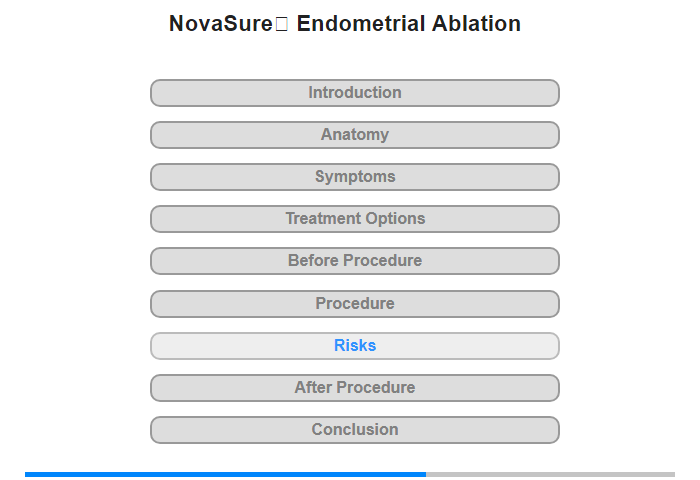
Task: Click the point where blue progress ends
Action: click(x=426, y=474)
